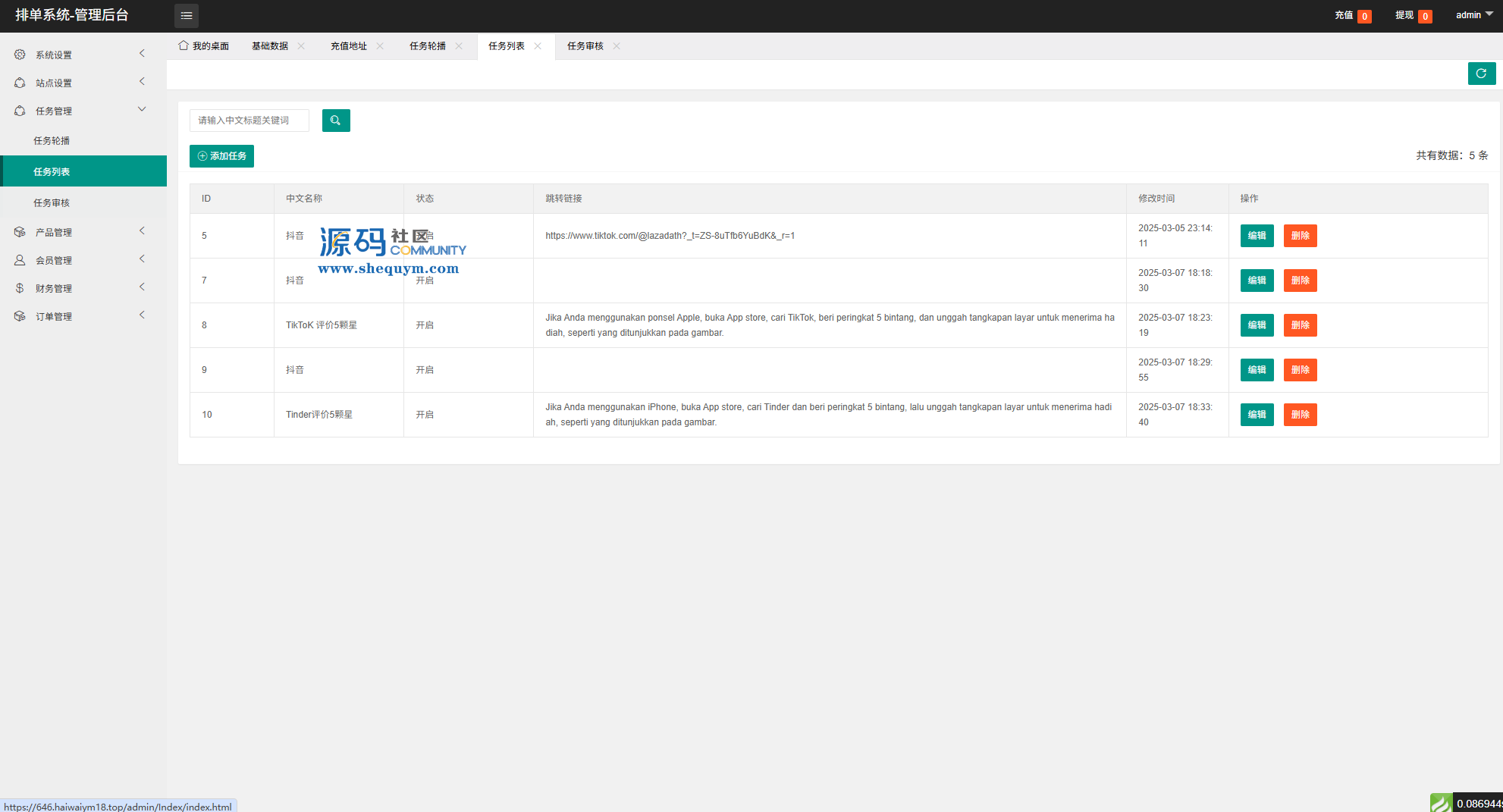The image size is (1503, 812).
Task: Focus the title keyword search field
Action: [249, 121]
